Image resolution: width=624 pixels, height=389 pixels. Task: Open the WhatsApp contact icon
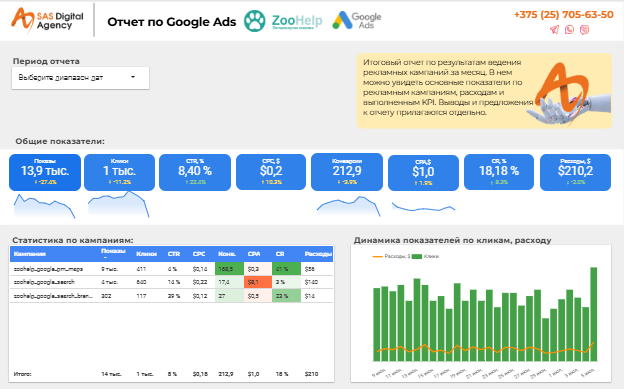[x=569, y=29]
